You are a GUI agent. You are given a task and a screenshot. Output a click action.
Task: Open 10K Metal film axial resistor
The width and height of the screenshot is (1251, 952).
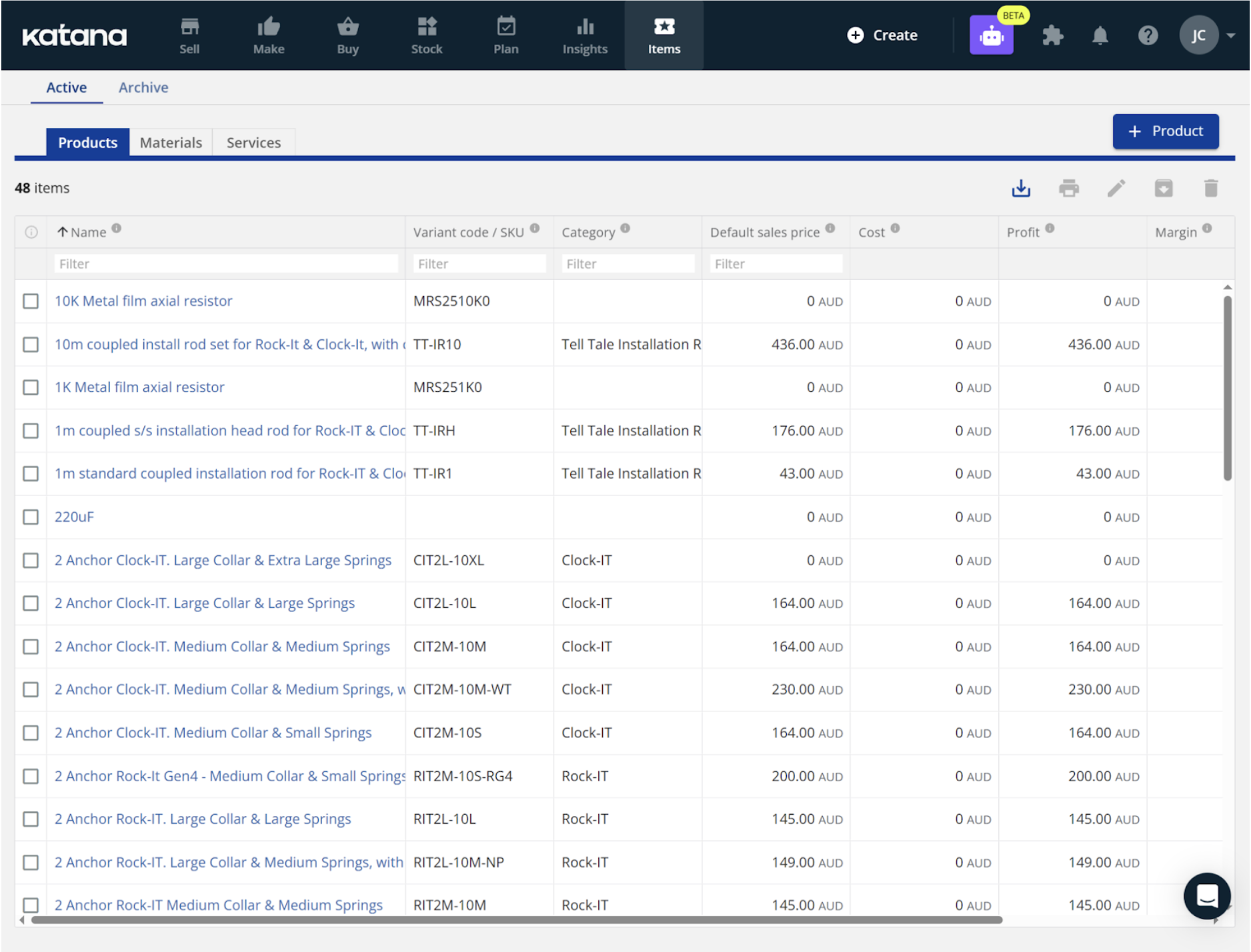[x=143, y=301]
